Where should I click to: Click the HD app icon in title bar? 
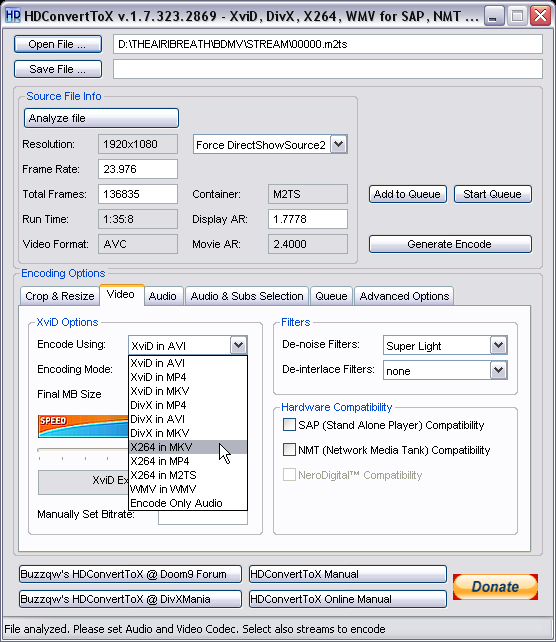tap(13, 16)
